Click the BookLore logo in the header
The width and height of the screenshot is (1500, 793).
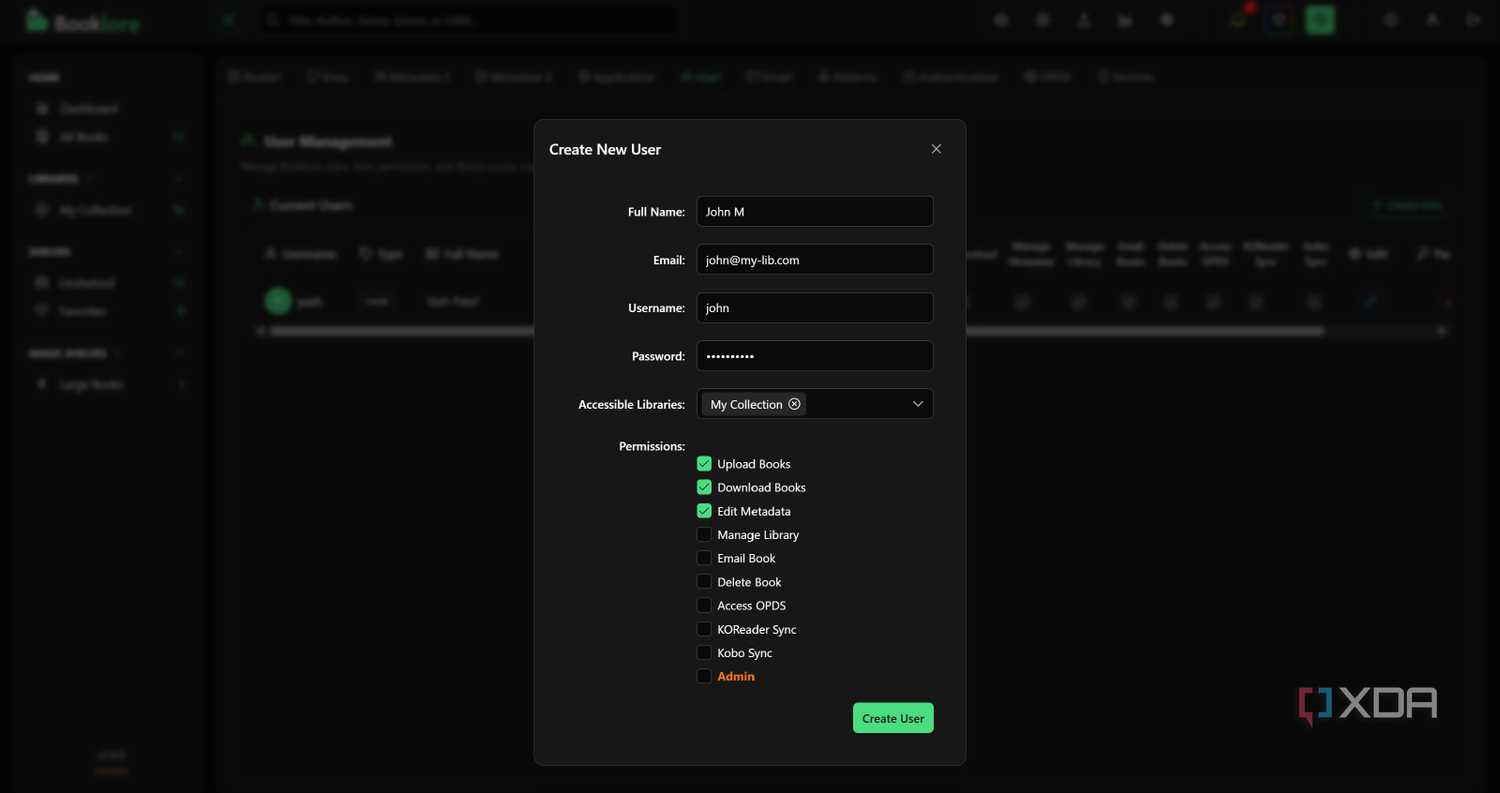pyautogui.click(x=83, y=21)
